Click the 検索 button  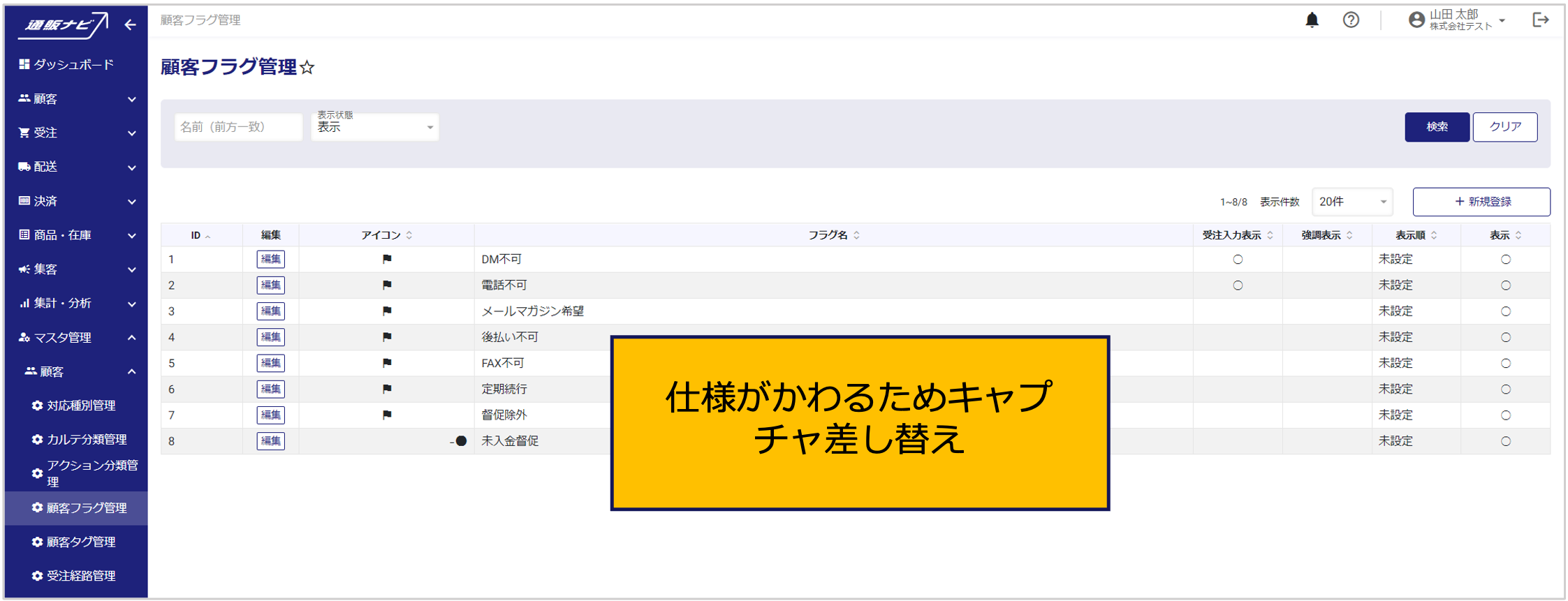point(1437,127)
